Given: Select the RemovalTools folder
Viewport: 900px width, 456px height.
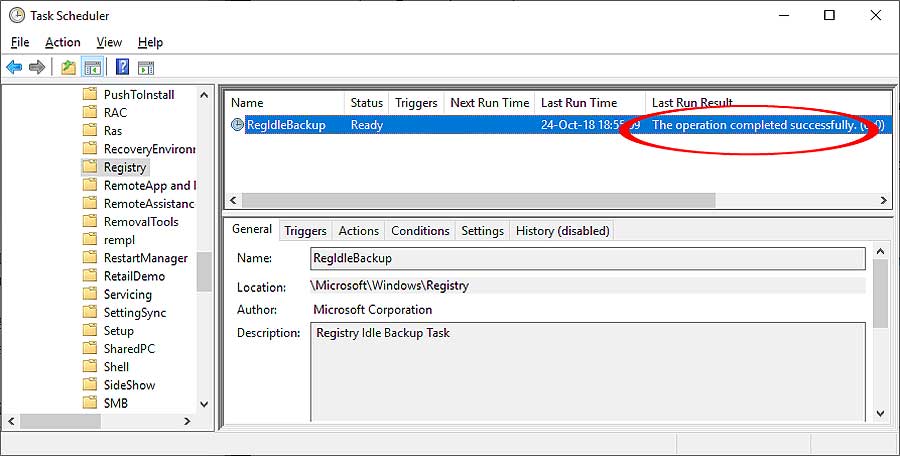Looking at the screenshot, I should coord(141,222).
